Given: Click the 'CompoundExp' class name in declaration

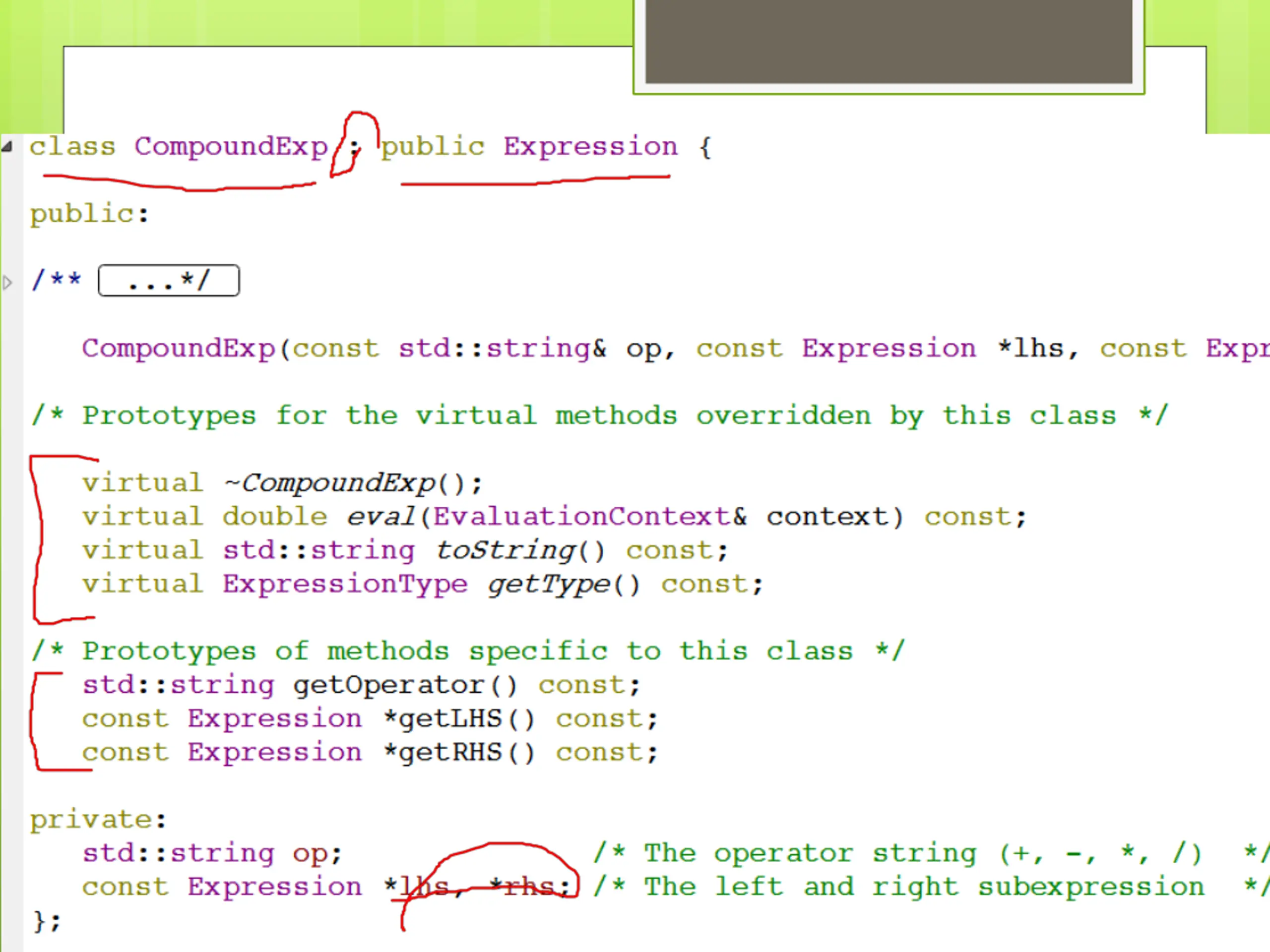Looking at the screenshot, I should pos(231,146).
